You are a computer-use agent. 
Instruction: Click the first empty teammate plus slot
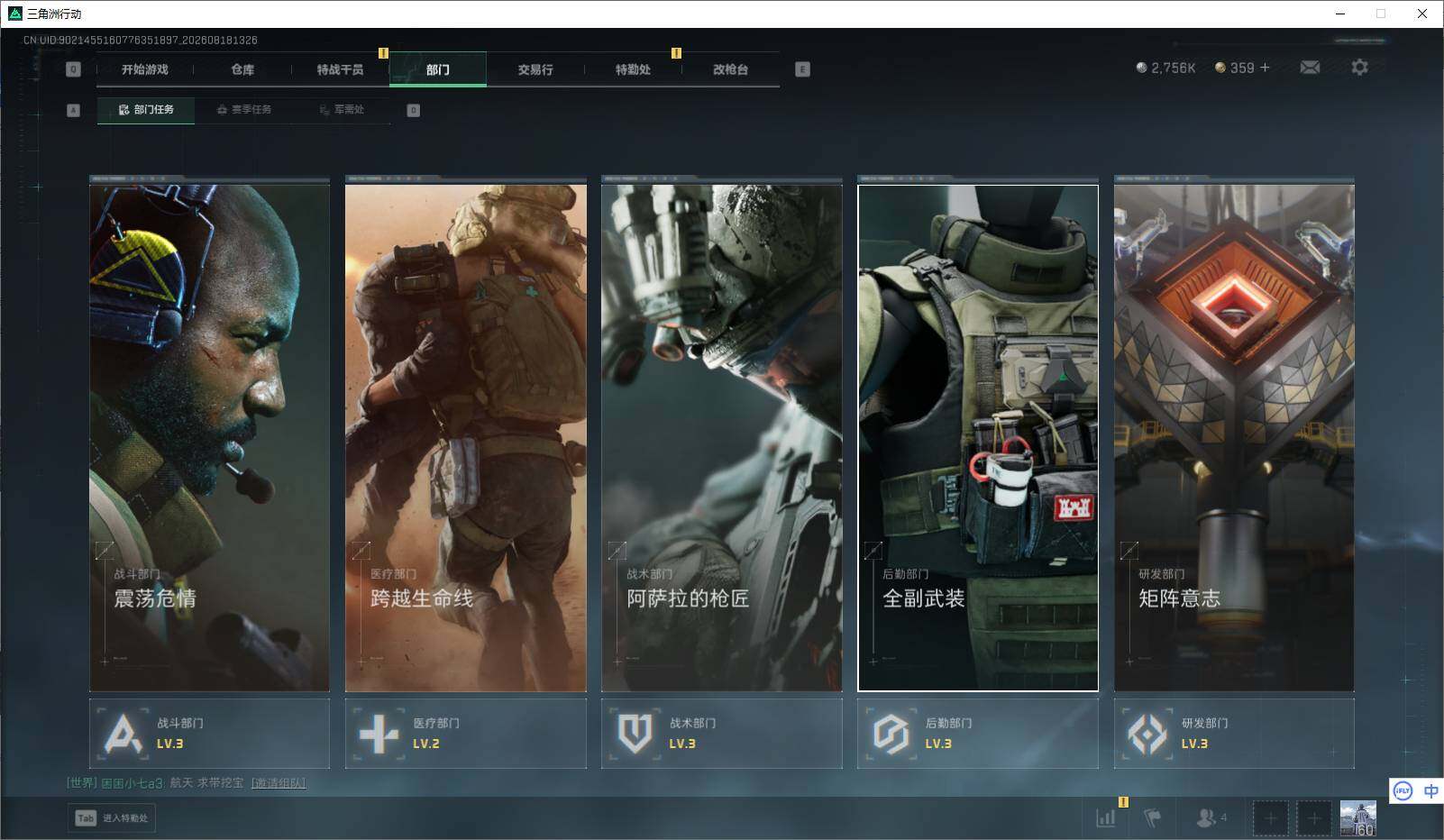1270,818
